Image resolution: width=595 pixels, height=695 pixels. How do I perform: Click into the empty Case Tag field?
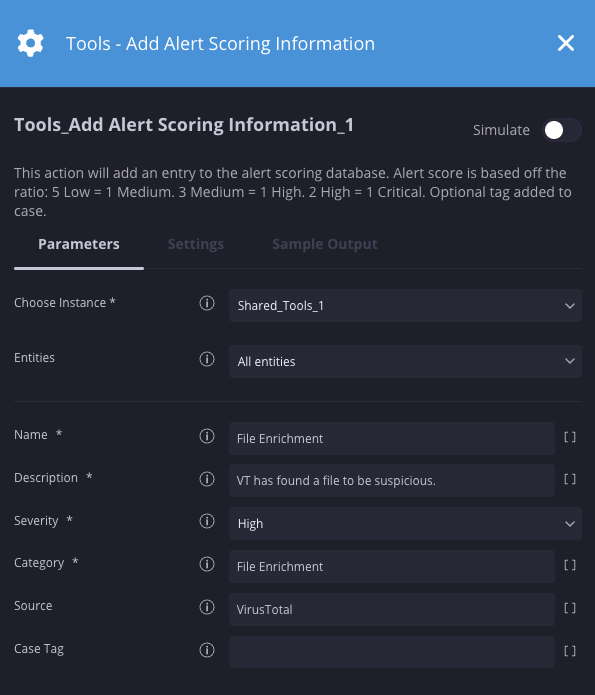point(391,652)
